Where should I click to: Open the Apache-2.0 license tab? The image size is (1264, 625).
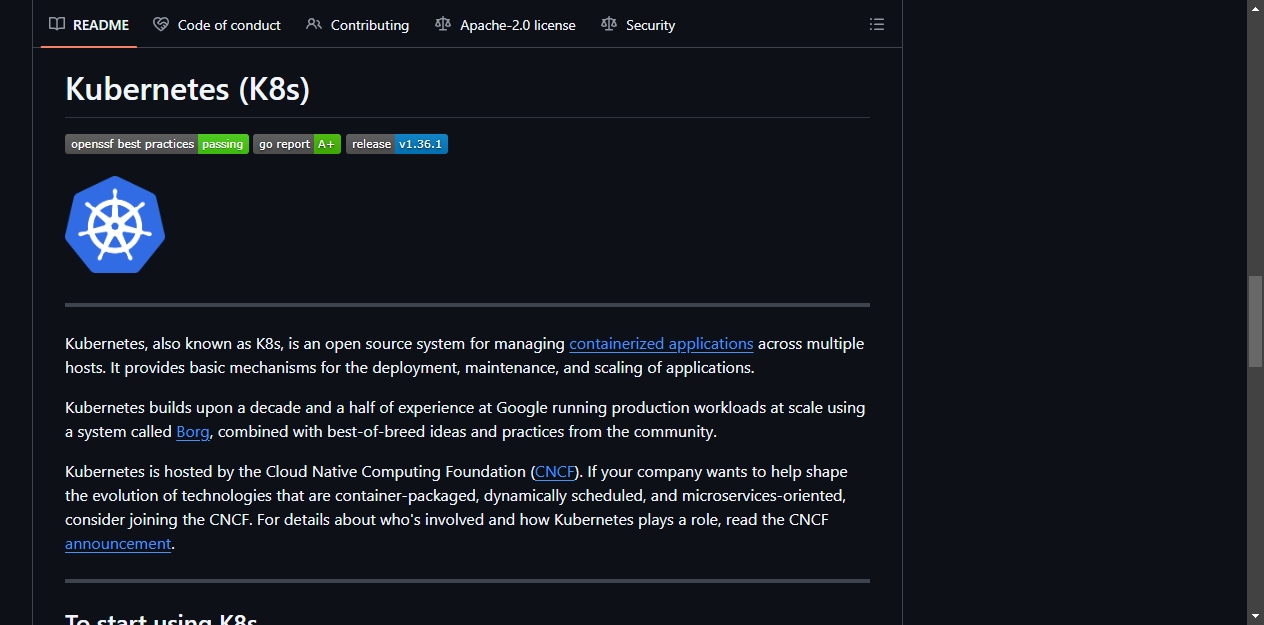tap(506, 25)
